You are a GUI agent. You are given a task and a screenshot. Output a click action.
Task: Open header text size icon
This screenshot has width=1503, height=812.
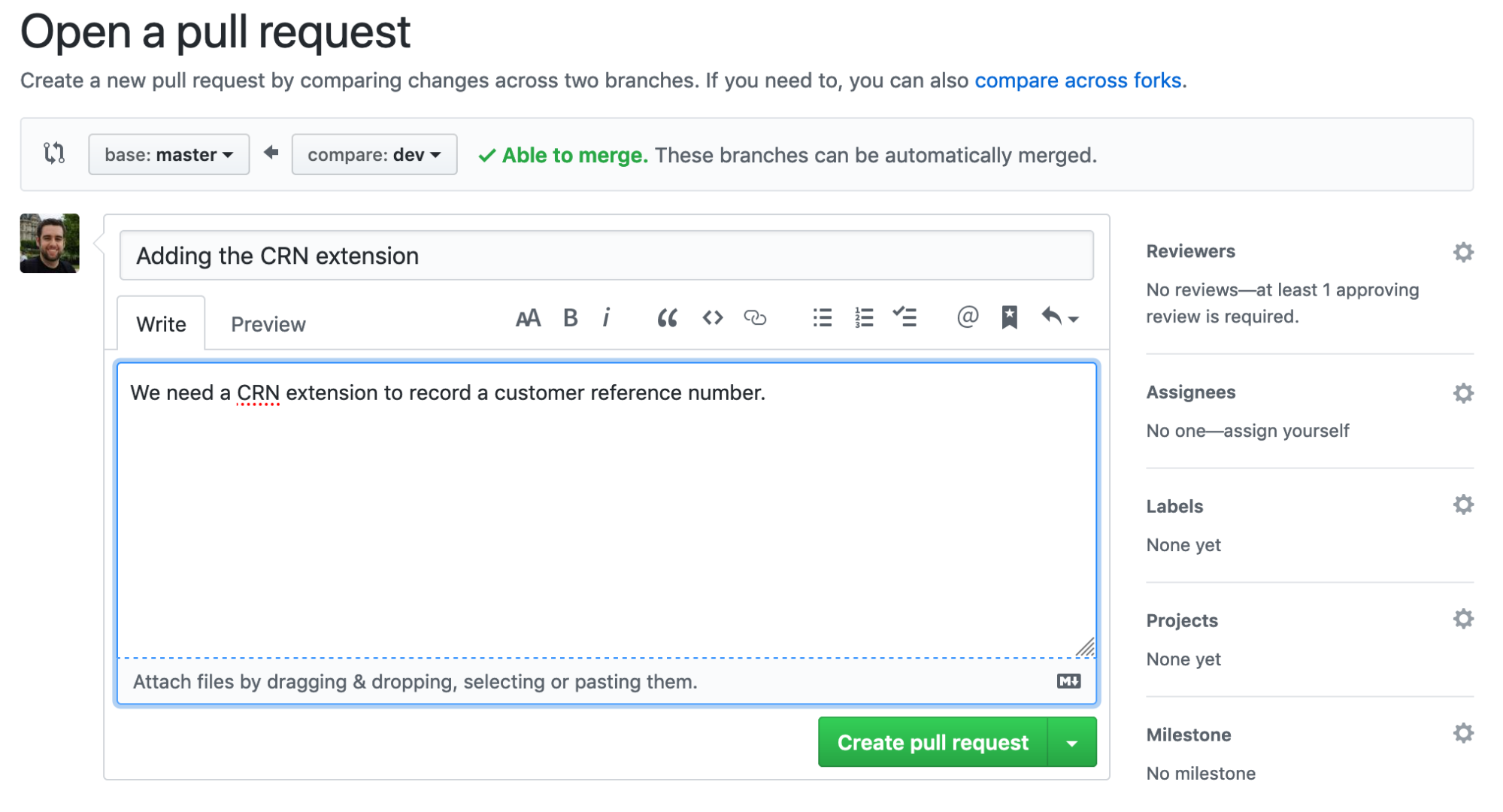pos(528,318)
